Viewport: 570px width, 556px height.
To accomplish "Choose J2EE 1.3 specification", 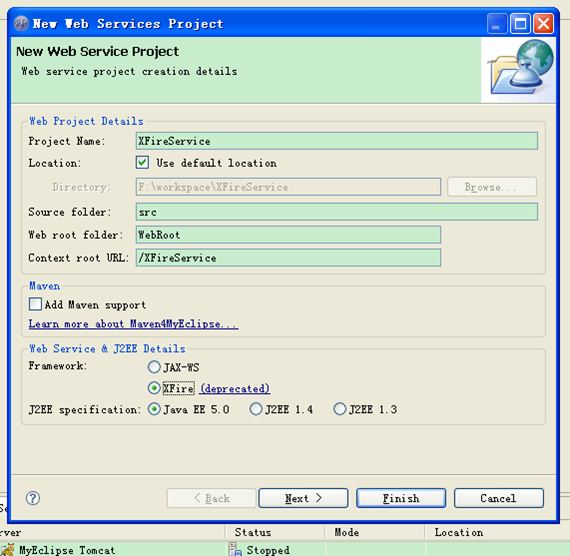I will pyautogui.click(x=340, y=409).
